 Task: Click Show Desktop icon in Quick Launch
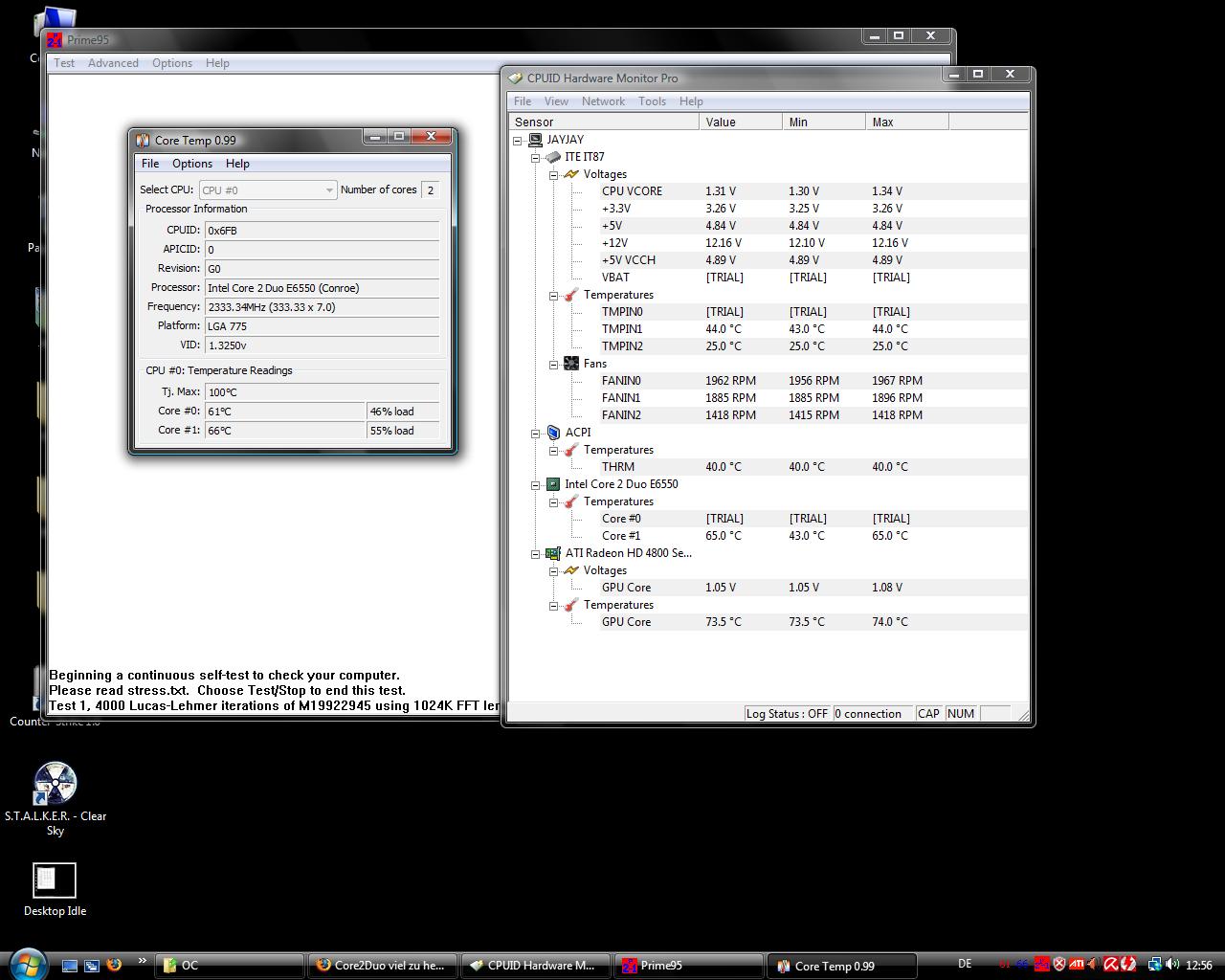[x=70, y=966]
